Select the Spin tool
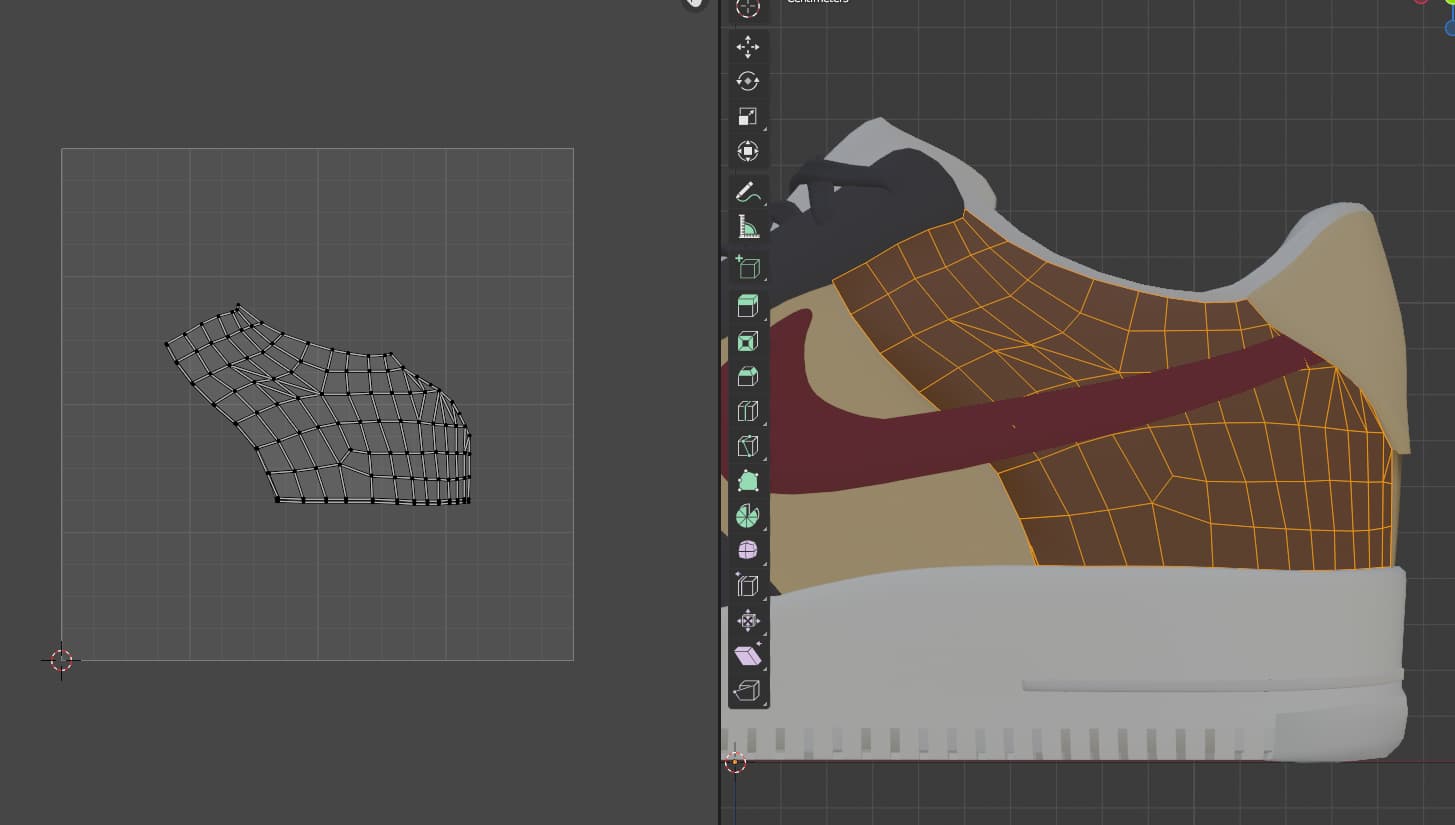 [x=748, y=517]
